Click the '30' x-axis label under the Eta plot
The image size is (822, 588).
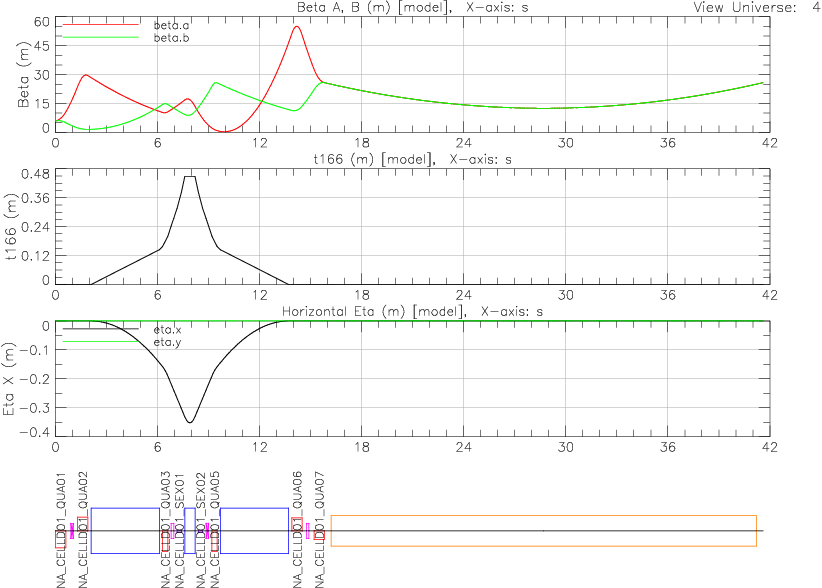(x=566, y=447)
